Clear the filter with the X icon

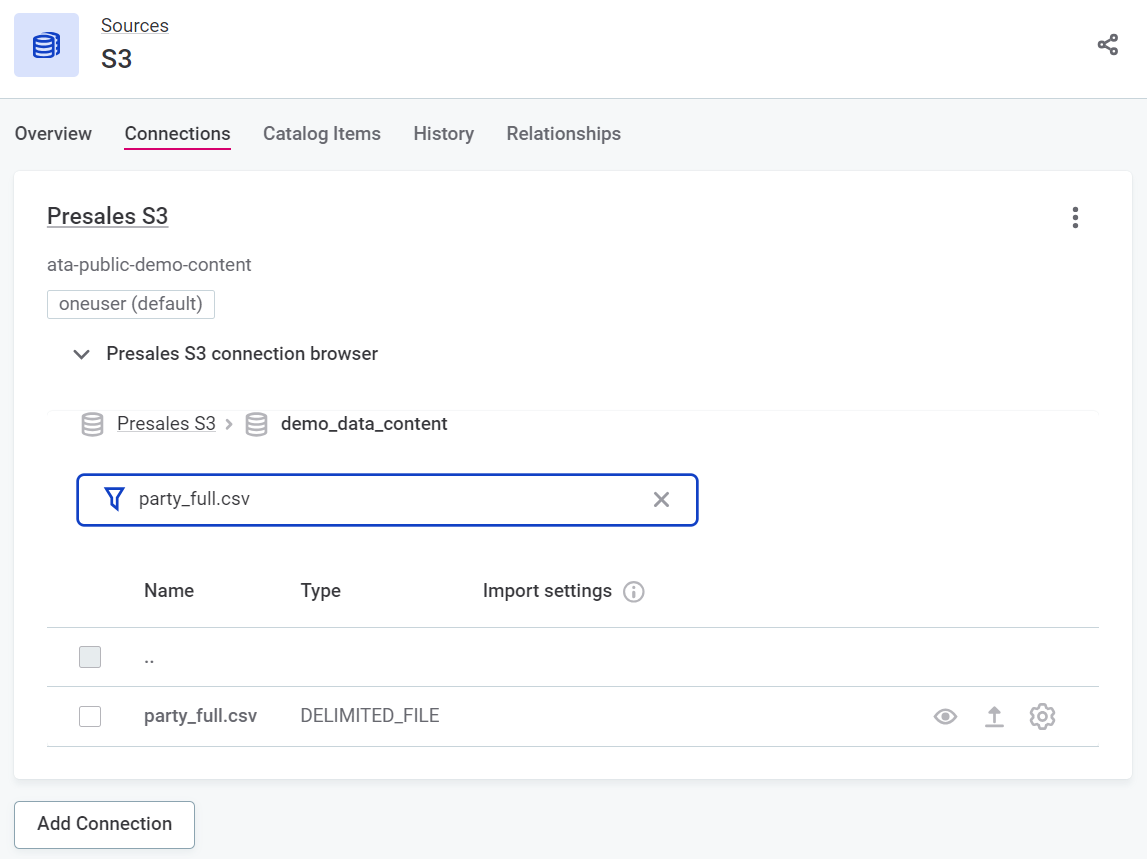tap(661, 499)
